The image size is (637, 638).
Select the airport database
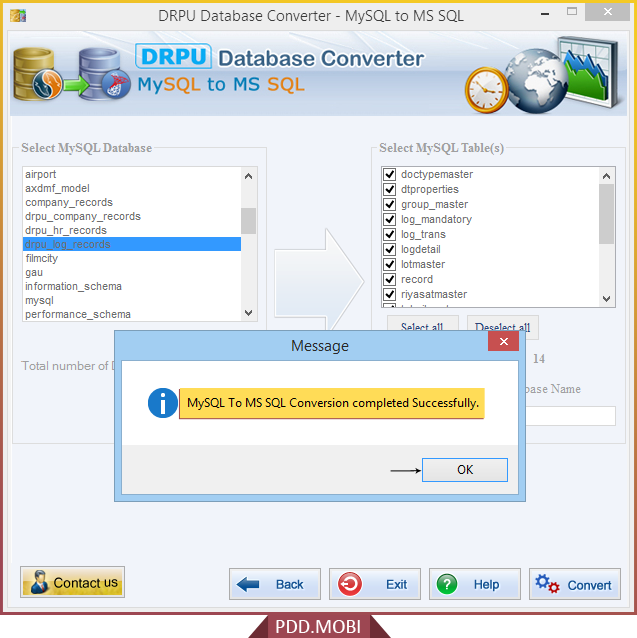click(132, 174)
